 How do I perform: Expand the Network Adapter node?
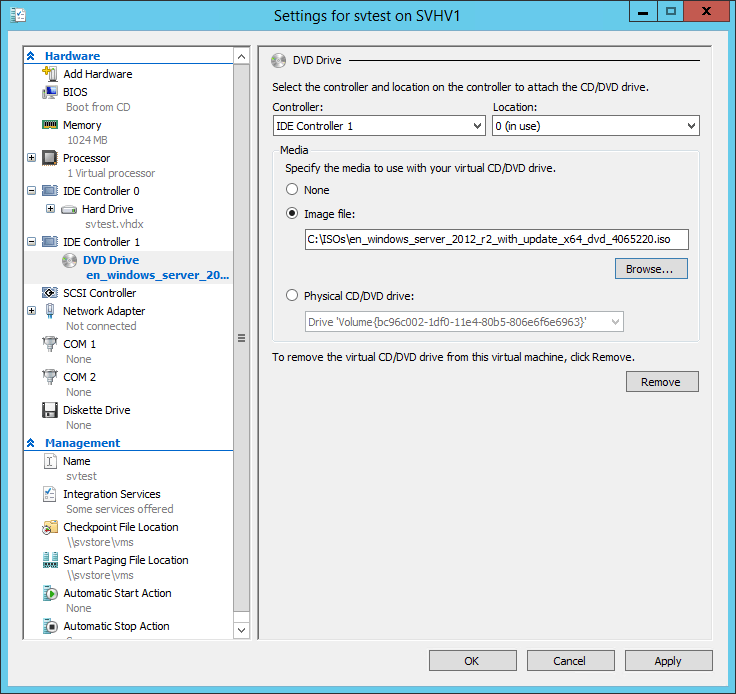click(31, 311)
